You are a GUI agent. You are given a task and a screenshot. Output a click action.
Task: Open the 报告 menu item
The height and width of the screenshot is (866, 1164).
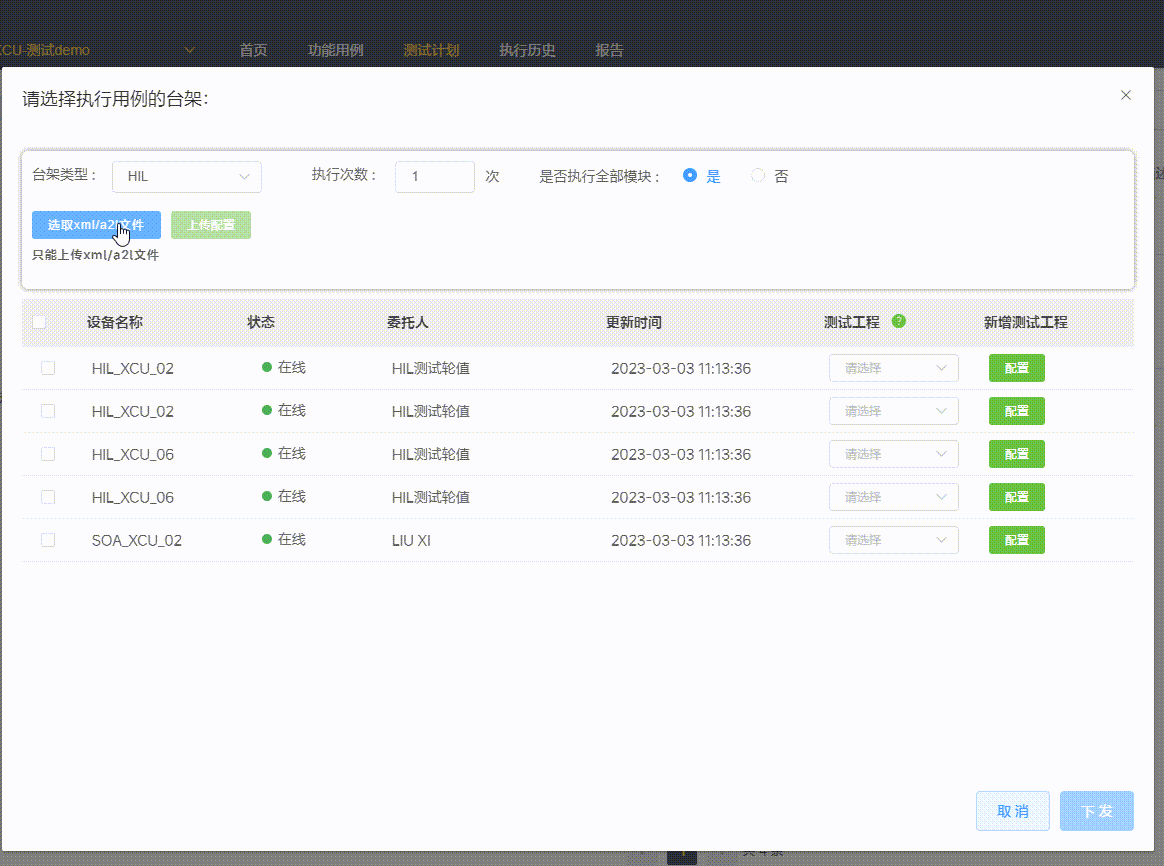pyautogui.click(x=609, y=50)
